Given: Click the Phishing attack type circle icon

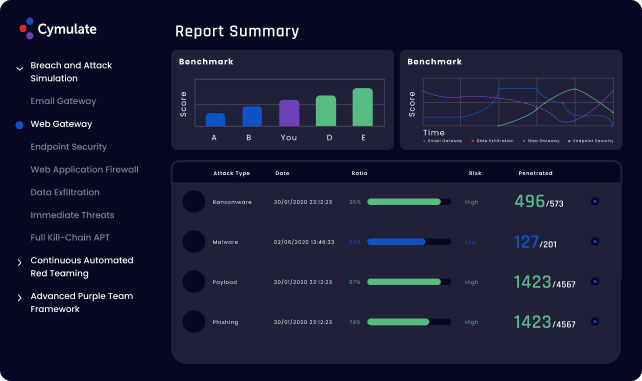Looking at the screenshot, I should click(x=194, y=322).
